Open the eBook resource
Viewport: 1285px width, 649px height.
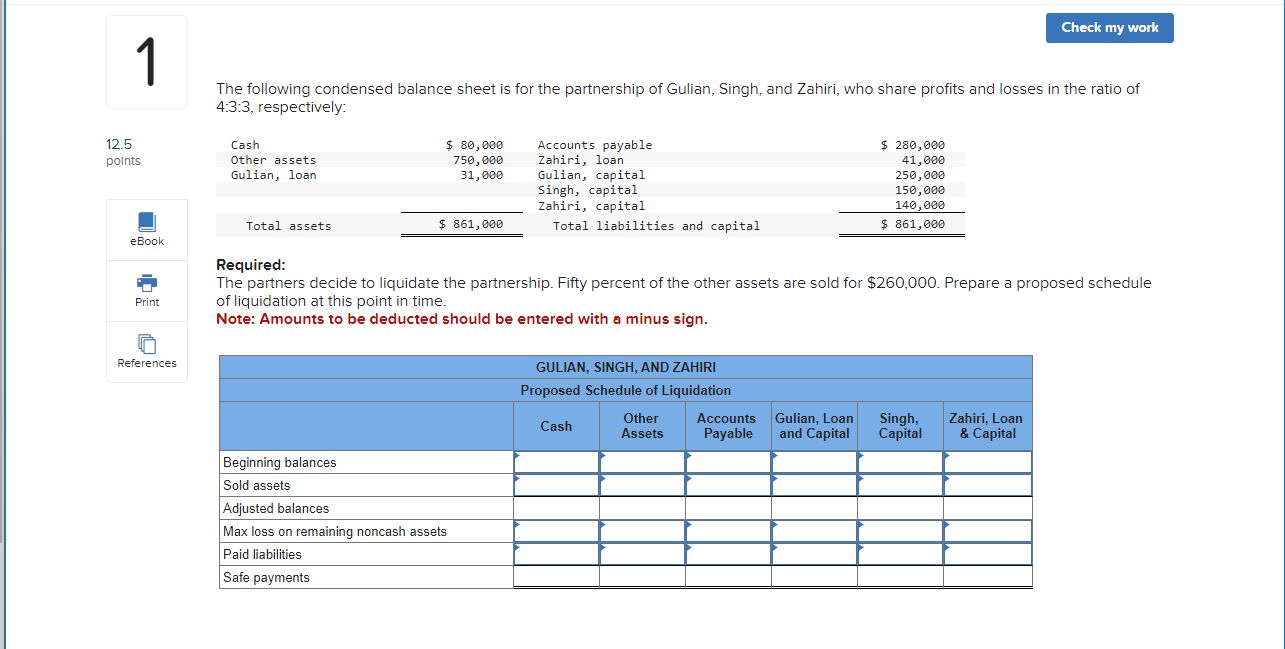click(x=146, y=229)
